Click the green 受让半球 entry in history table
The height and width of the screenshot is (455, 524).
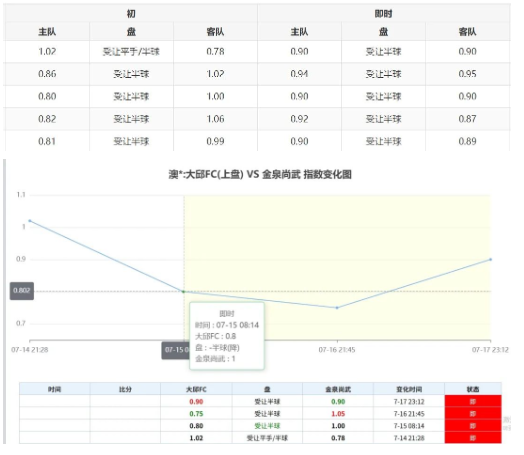[x=267, y=426]
